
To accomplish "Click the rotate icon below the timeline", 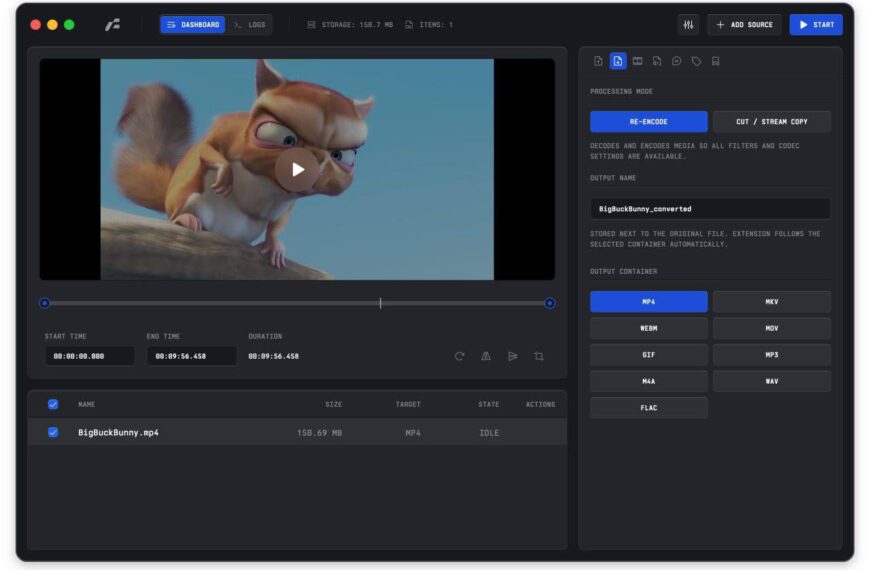I will [x=459, y=356].
